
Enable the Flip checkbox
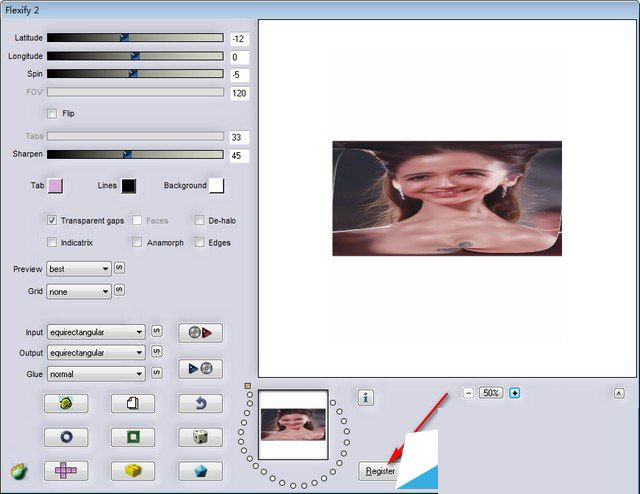[52, 114]
